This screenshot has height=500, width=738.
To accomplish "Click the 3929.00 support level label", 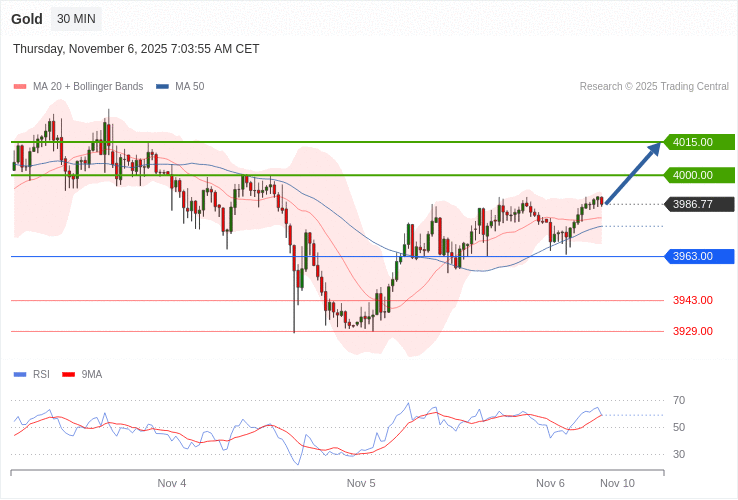I will point(693,331).
